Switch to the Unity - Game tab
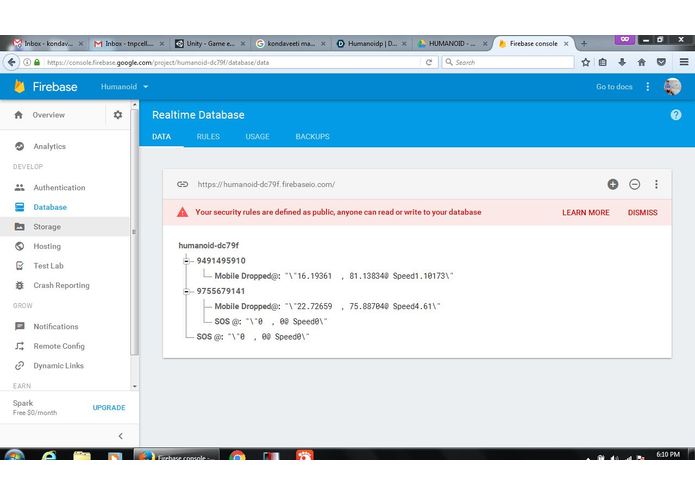695x494 pixels. [x=211, y=43]
